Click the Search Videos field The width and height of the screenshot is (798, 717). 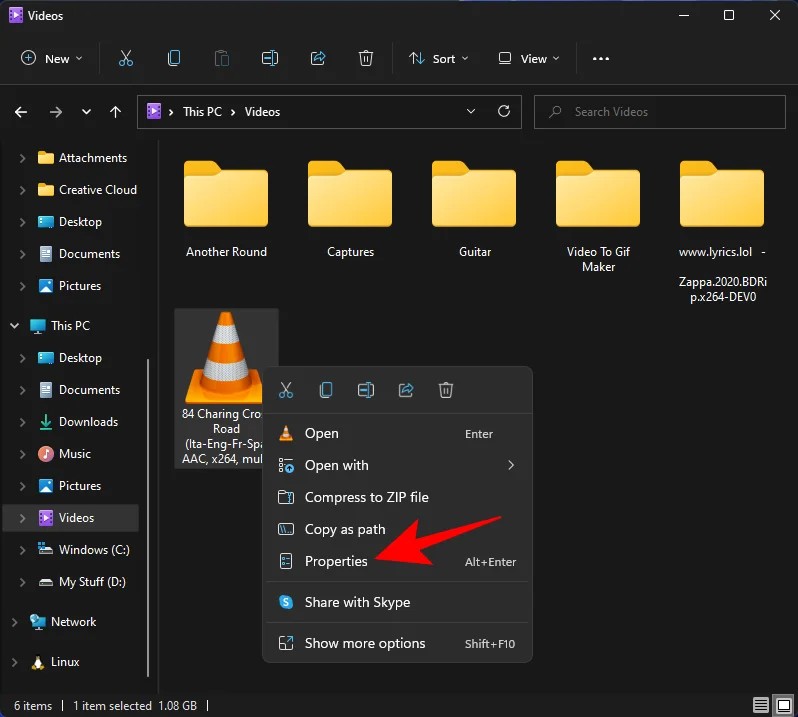660,112
